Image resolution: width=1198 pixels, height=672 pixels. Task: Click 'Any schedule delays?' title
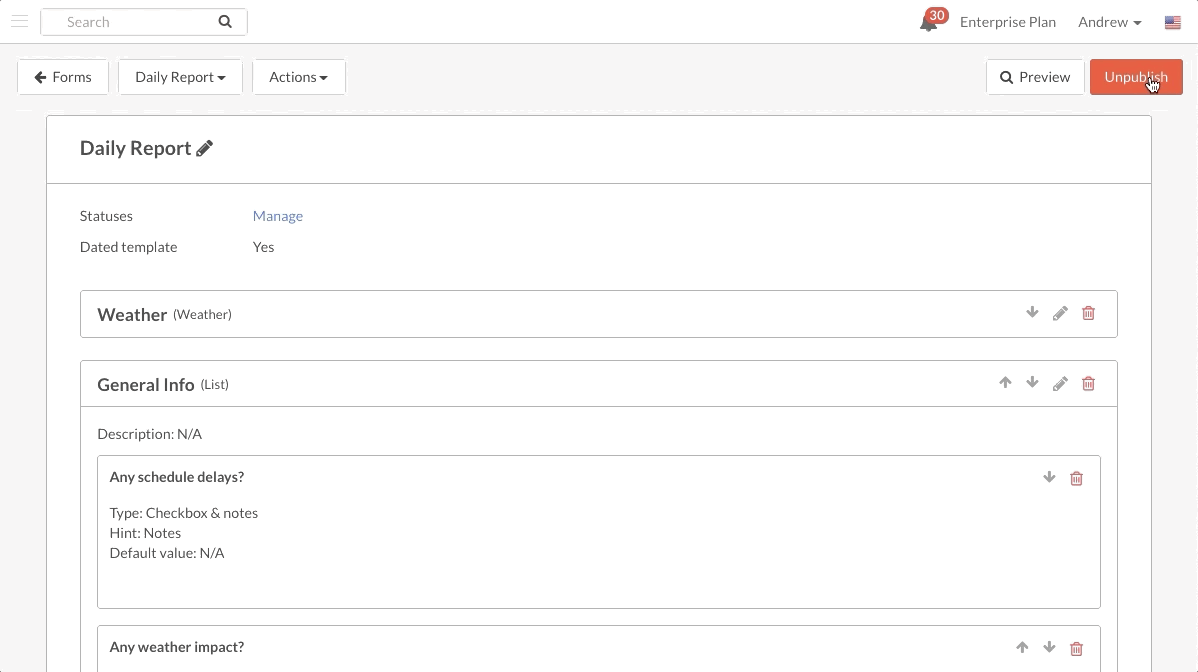point(176,477)
